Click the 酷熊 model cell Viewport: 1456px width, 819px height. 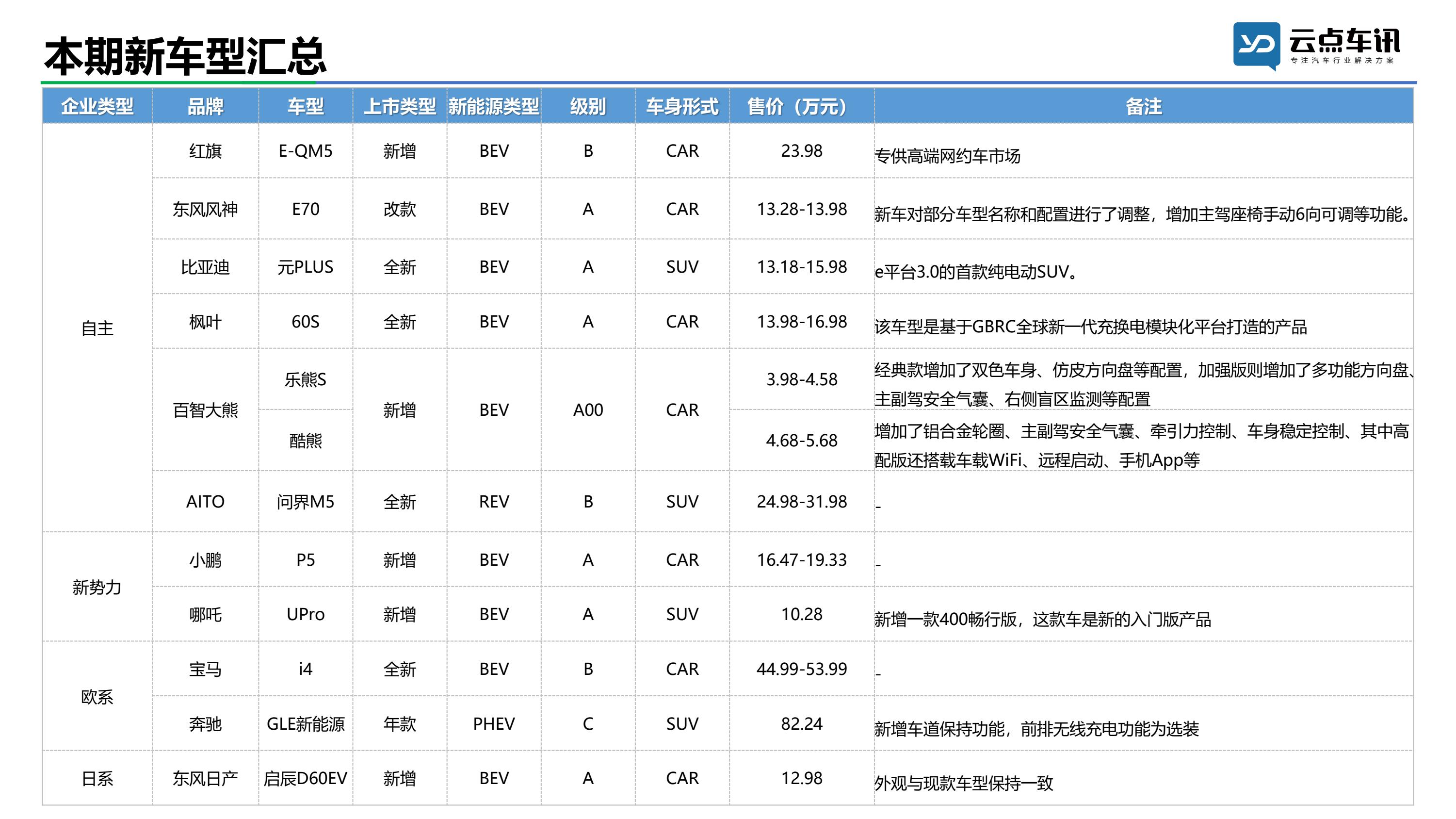[305, 441]
